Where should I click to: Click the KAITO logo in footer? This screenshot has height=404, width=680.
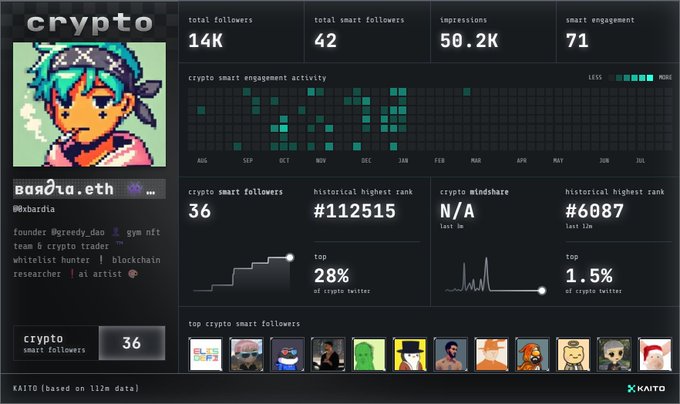(646, 388)
